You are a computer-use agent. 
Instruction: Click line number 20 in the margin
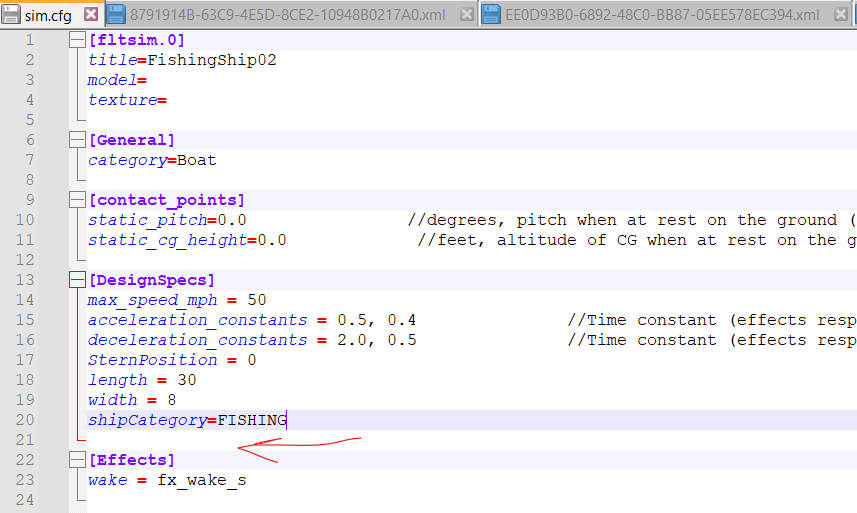click(x=25, y=420)
